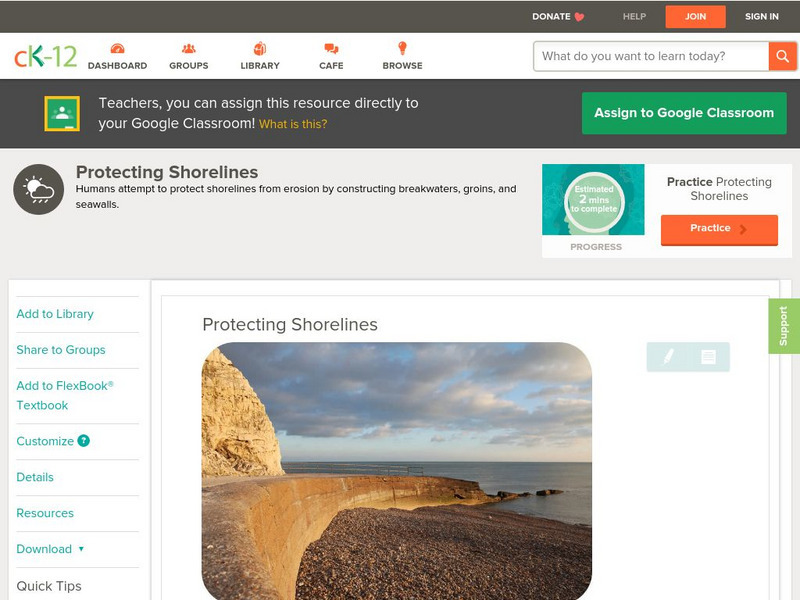Click the DASHBOARD menu label
The image size is (800, 600).
tap(117, 66)
